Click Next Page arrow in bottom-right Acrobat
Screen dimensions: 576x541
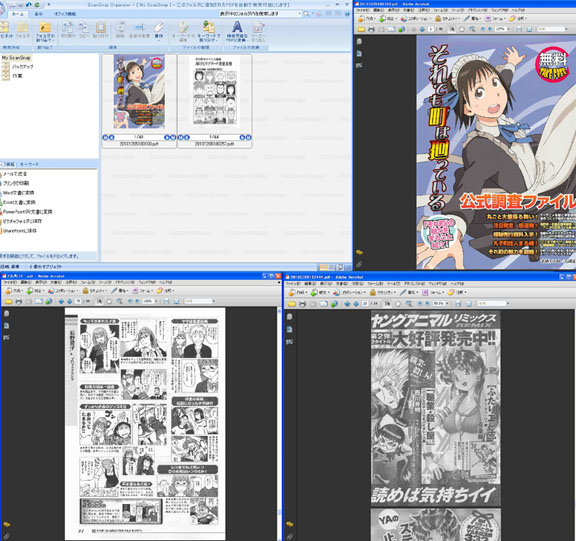click(356, 304)
